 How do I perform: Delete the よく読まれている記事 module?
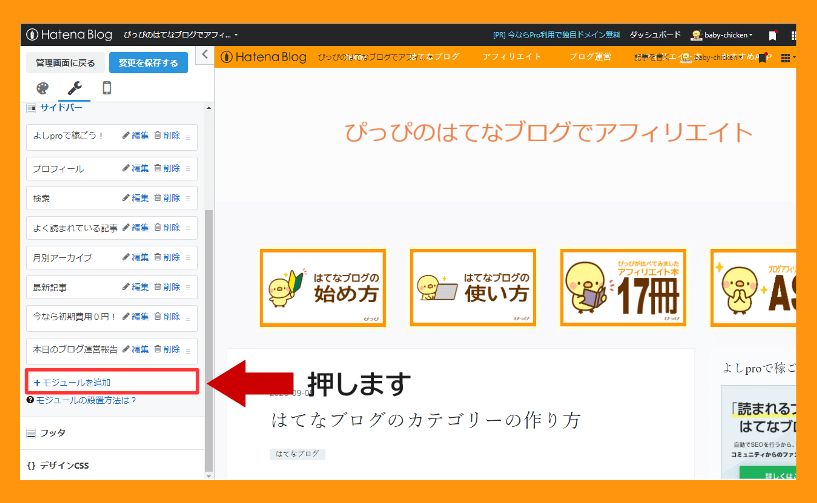167,228
